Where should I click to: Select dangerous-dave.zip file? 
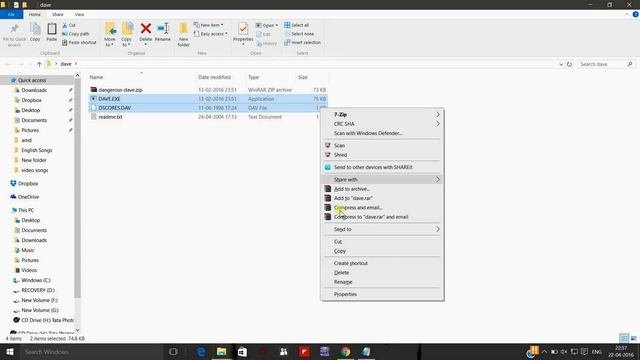[120, 90]
